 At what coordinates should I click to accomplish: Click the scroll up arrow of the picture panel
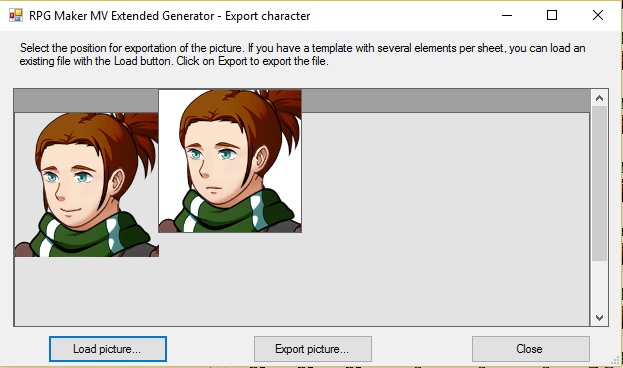coord(600,98)
